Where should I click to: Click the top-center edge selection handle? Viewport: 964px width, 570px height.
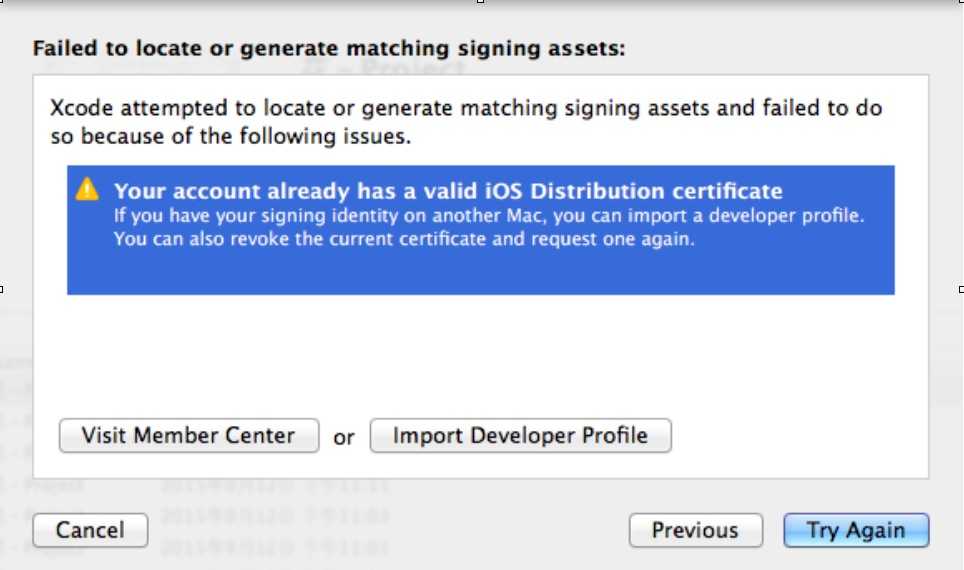tap(481, 2)
